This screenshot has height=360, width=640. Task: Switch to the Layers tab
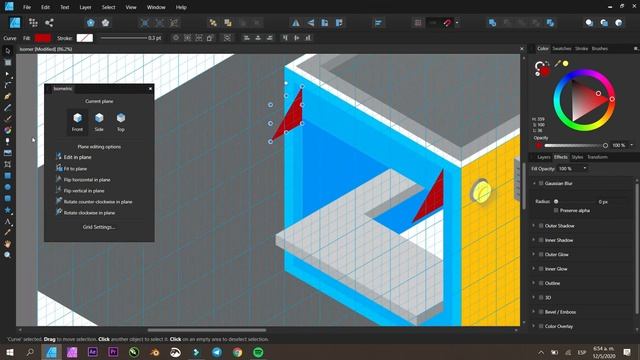[x=544, y=157]
